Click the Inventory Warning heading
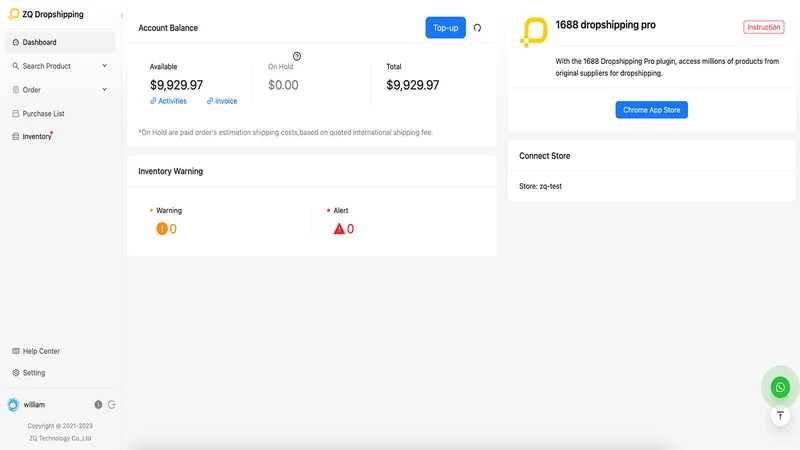800x450 pixels. click(170, 171)
